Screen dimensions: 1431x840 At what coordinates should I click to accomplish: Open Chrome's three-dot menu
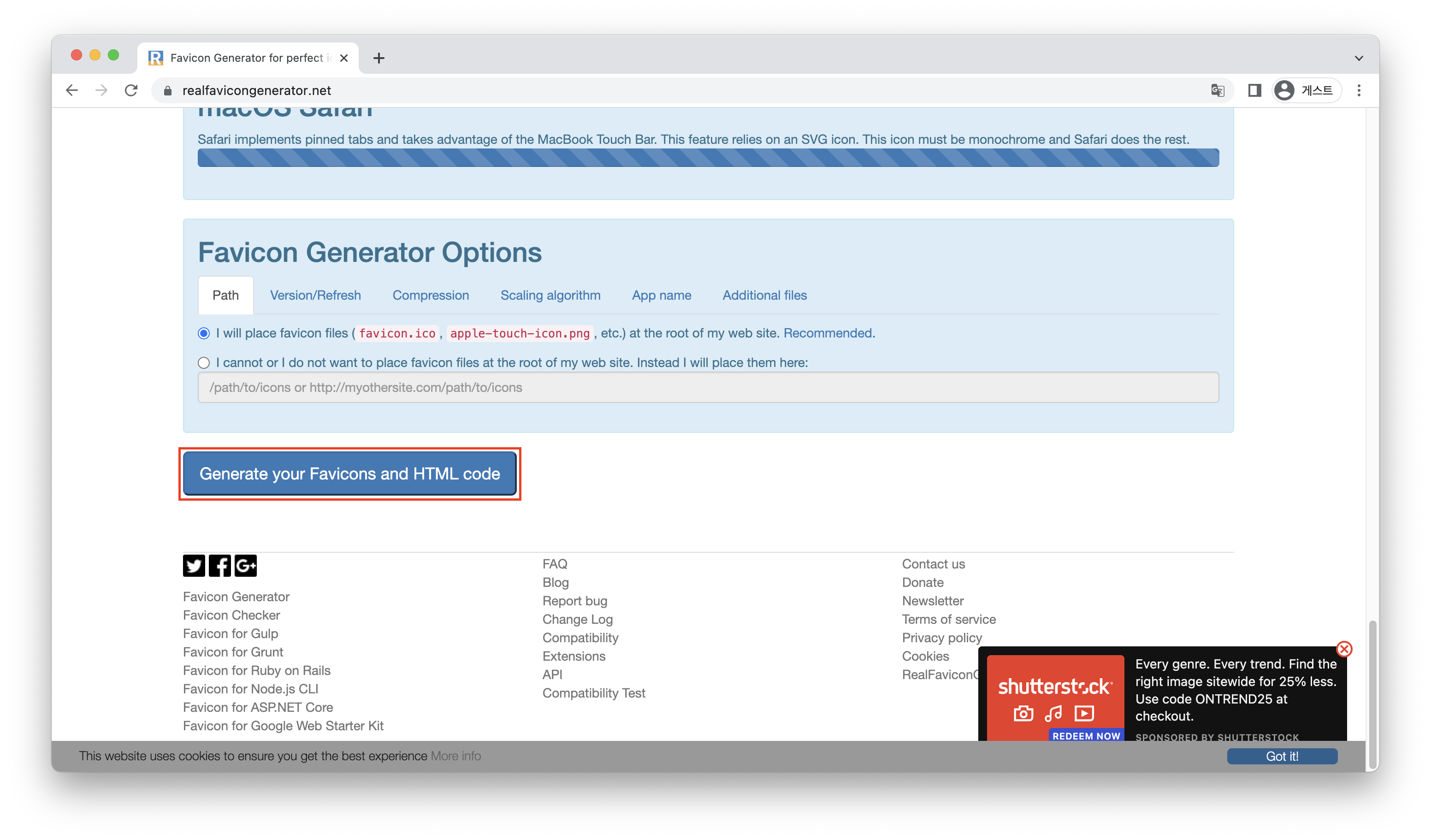click(1359, 90)
